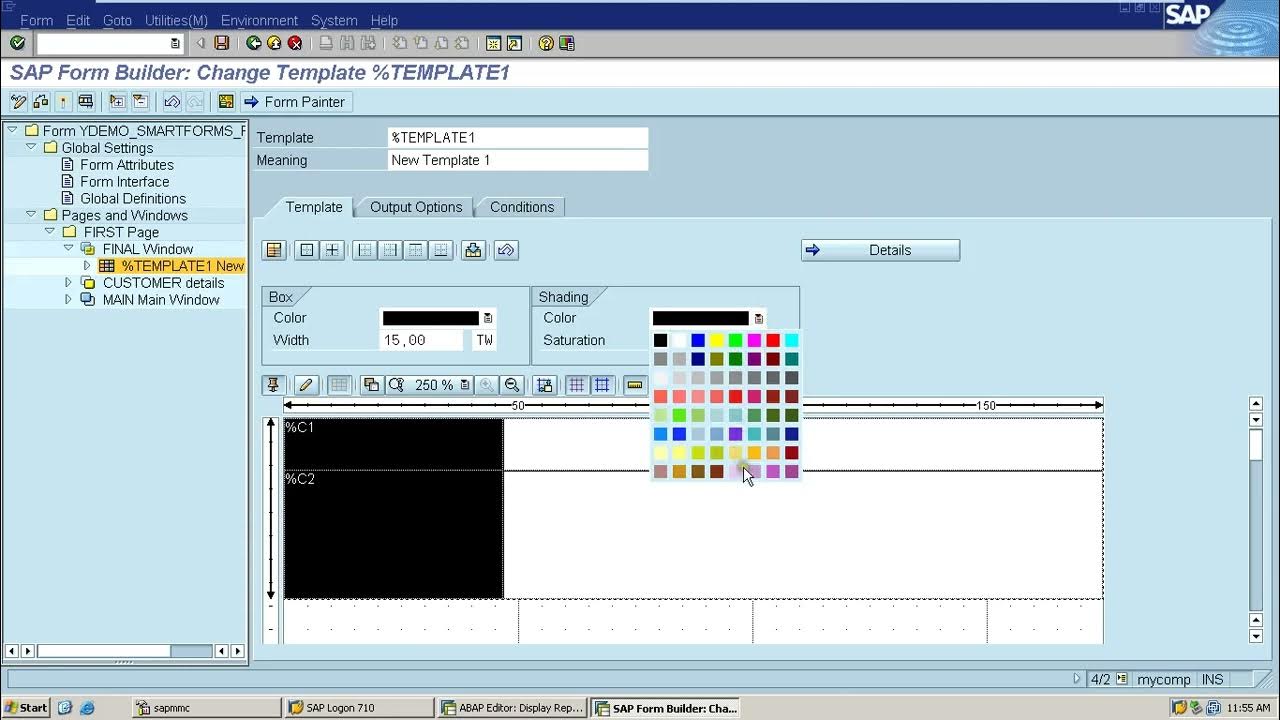
Task: Click the Field List on/off icon
Action: (x=226, y=101)
